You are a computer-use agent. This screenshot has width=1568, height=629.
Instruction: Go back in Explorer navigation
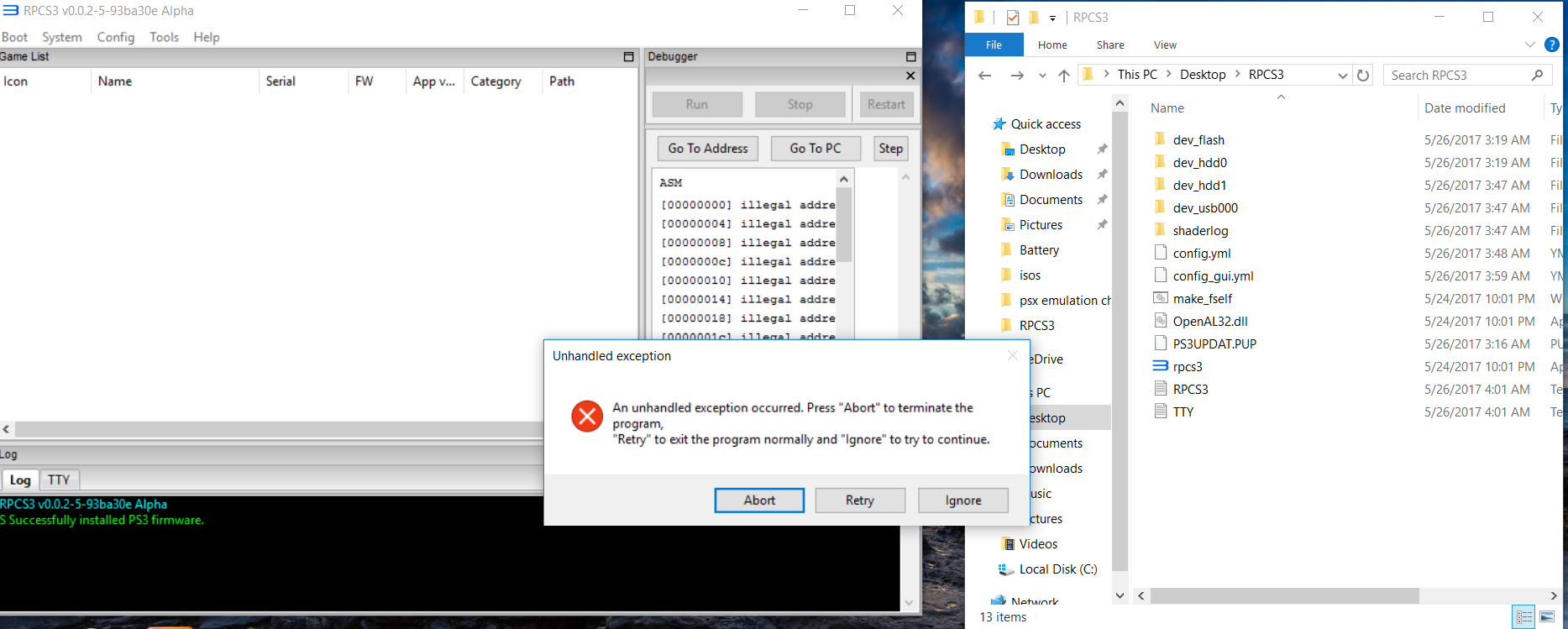point(985,76)
